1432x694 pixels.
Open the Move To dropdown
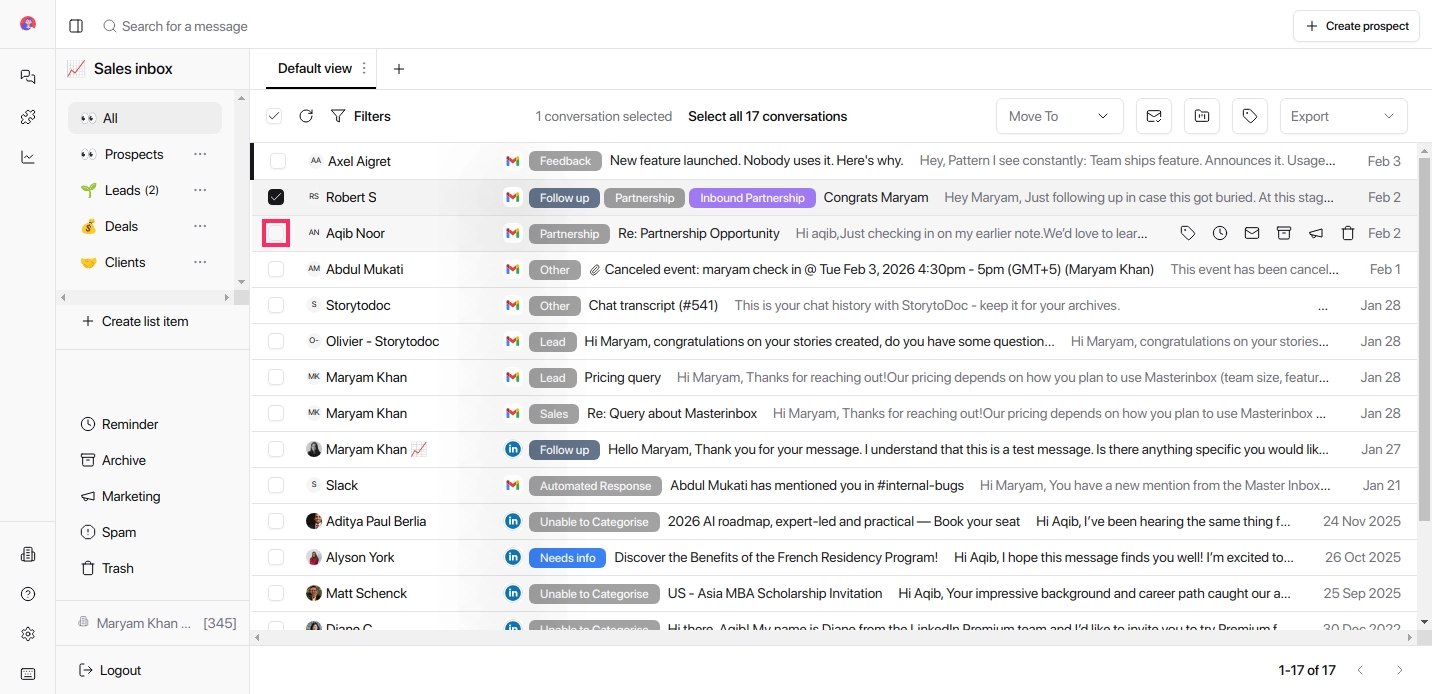pyautogui.click(x=1059, y=116)
